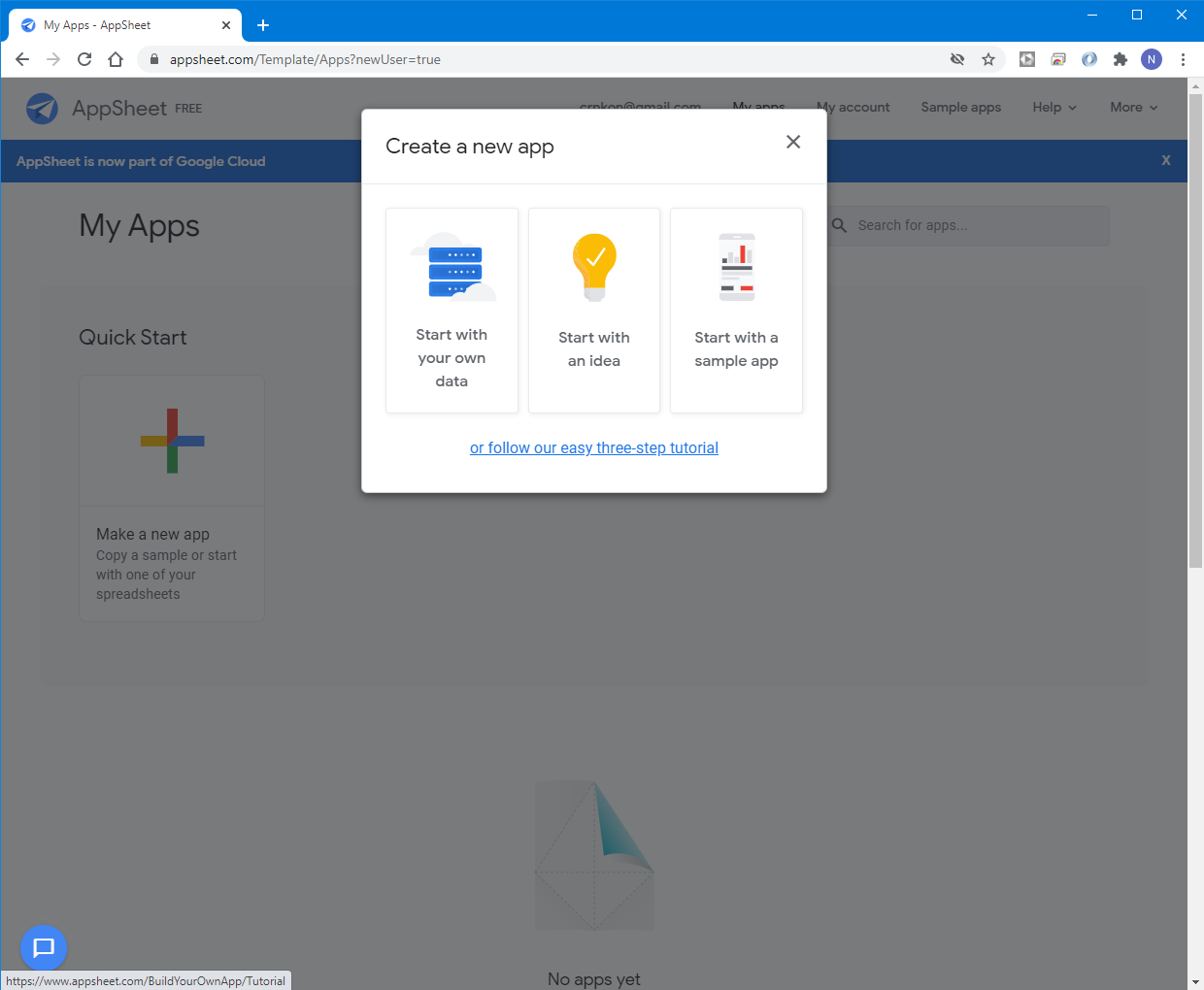Open the Chrome profile avatar N
Image resolution: width=1204 pixels, height=990 pixels.
pyautogui.click(x=1152, y=59)
